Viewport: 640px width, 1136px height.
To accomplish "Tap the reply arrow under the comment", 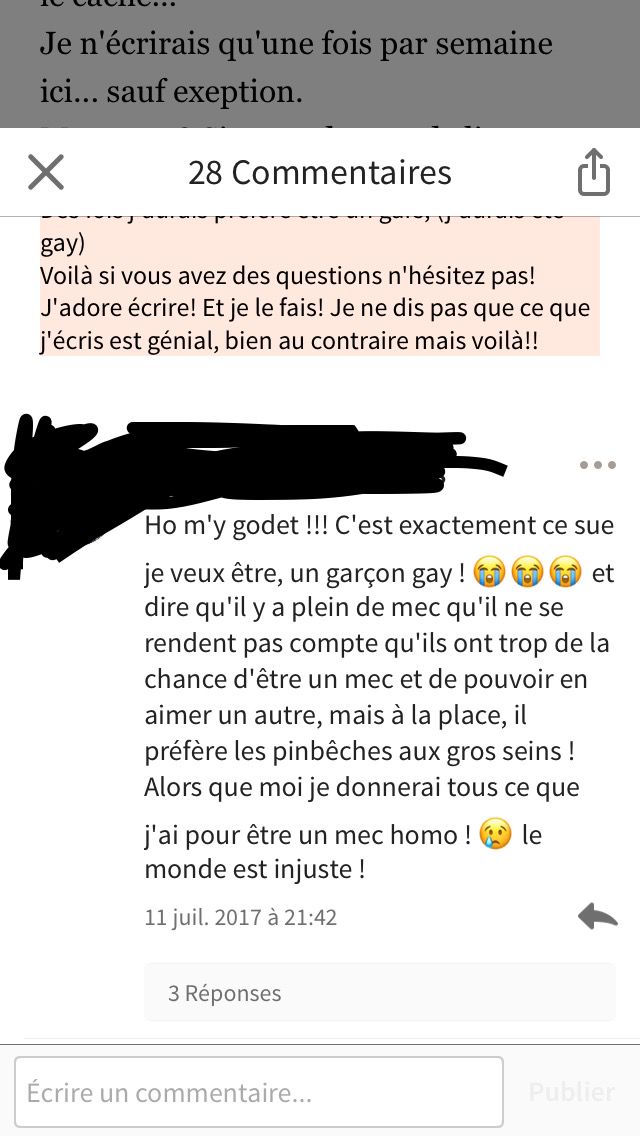I will point(598,916).
